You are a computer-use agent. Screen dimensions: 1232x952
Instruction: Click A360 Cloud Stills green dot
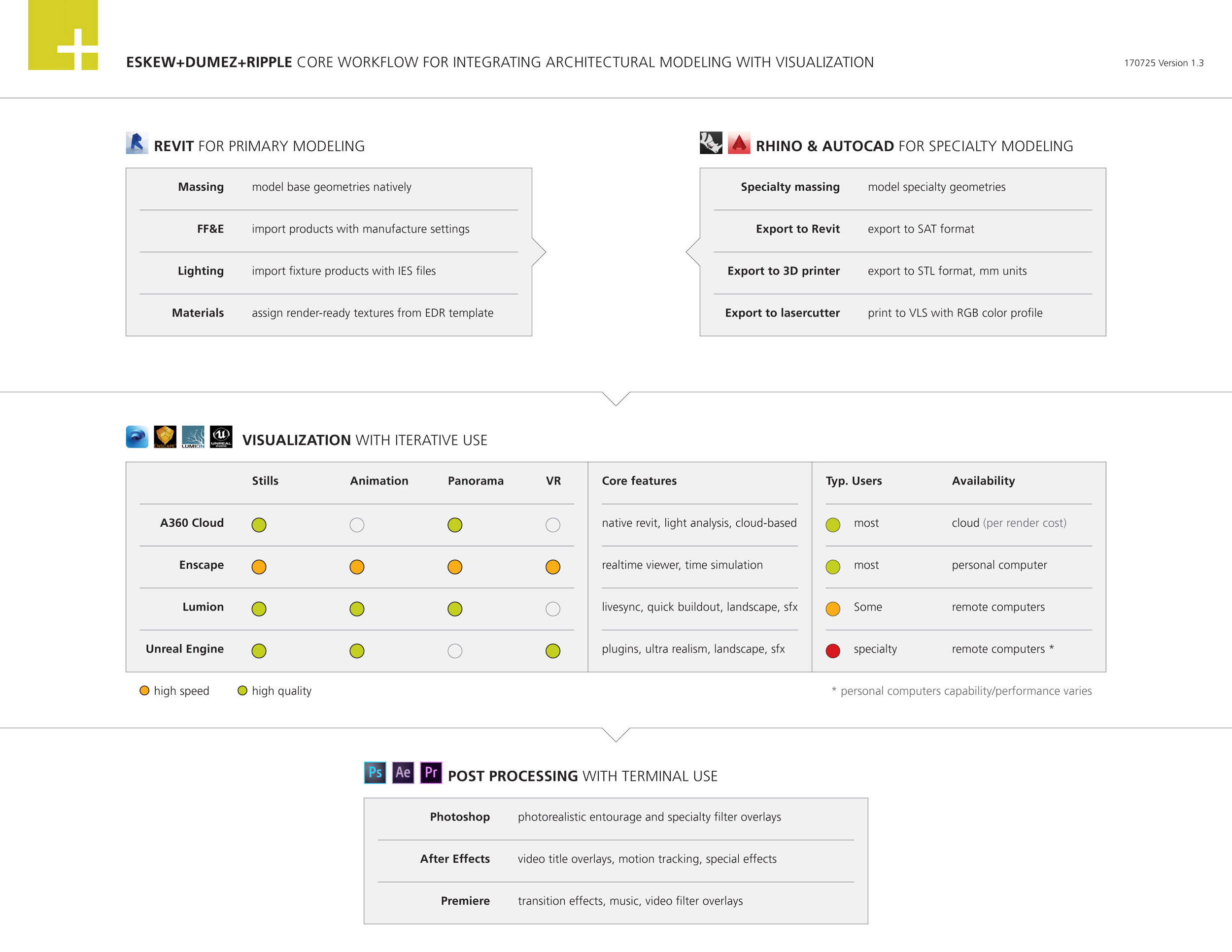point(259,525)
